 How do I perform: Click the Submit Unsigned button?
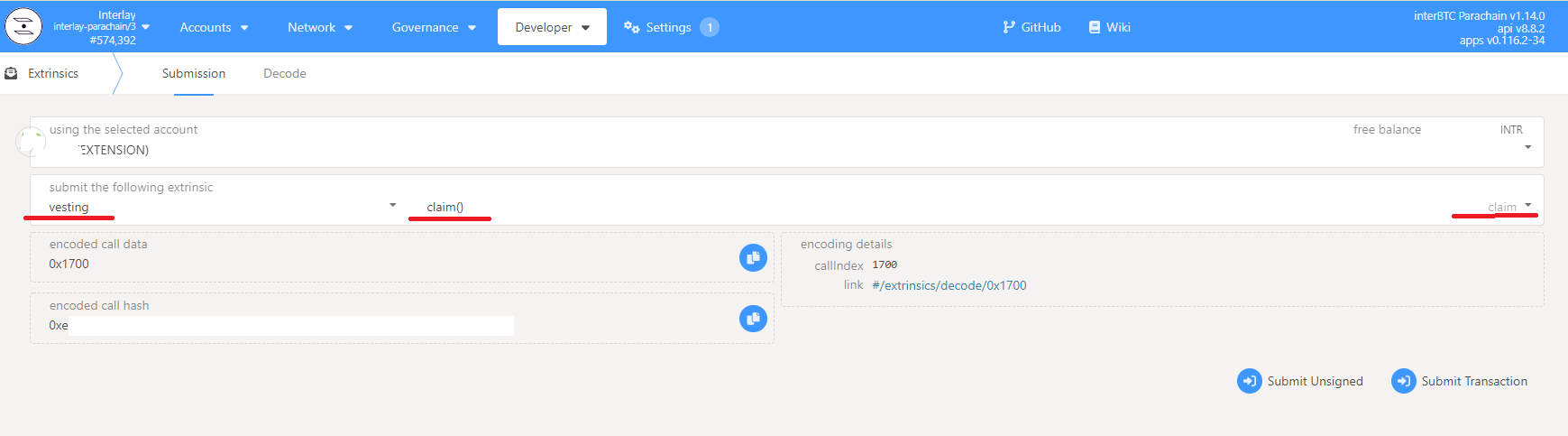(x=1300, y=381)
